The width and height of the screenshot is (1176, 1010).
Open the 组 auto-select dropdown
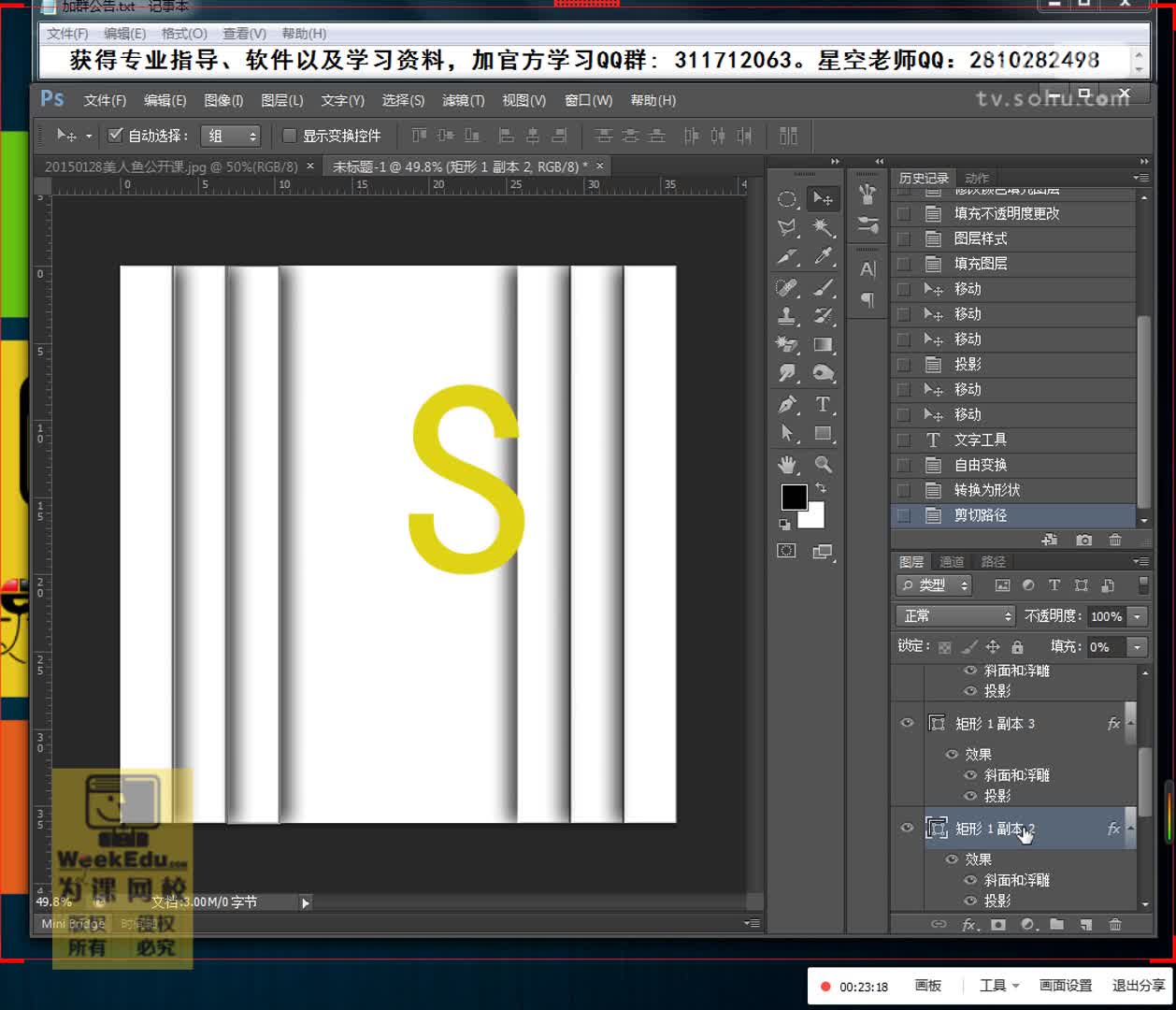coord(230,136)
